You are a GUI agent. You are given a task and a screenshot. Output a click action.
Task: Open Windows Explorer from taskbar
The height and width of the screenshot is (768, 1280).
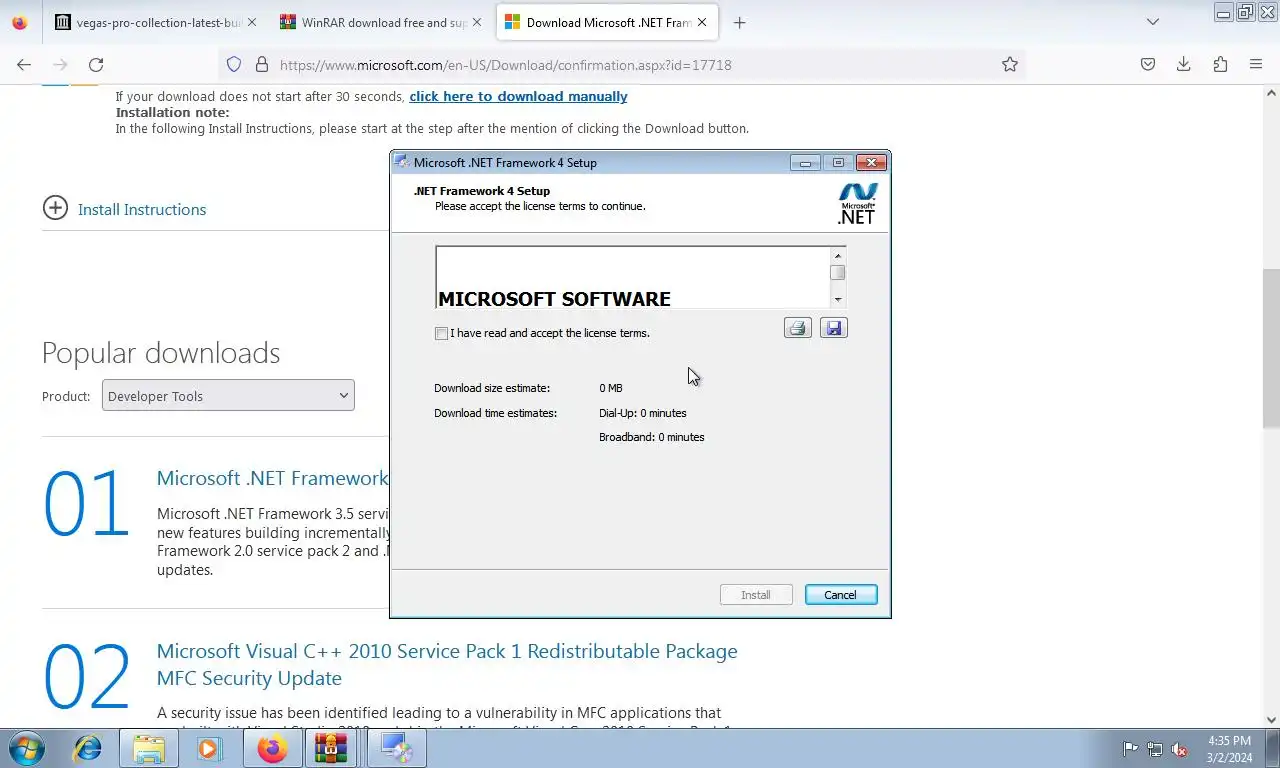click(x=149, y=748)
